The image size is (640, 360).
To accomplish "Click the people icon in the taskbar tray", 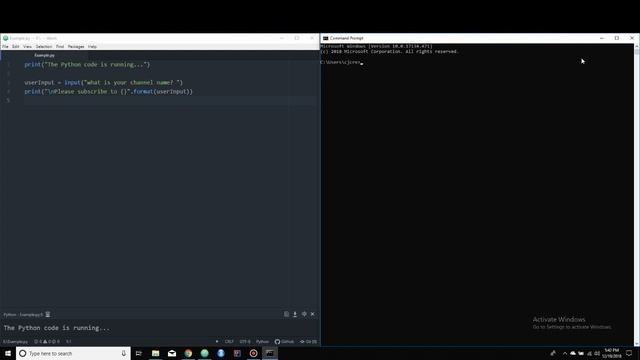I will pyautogui.click(x=553, y=353).
